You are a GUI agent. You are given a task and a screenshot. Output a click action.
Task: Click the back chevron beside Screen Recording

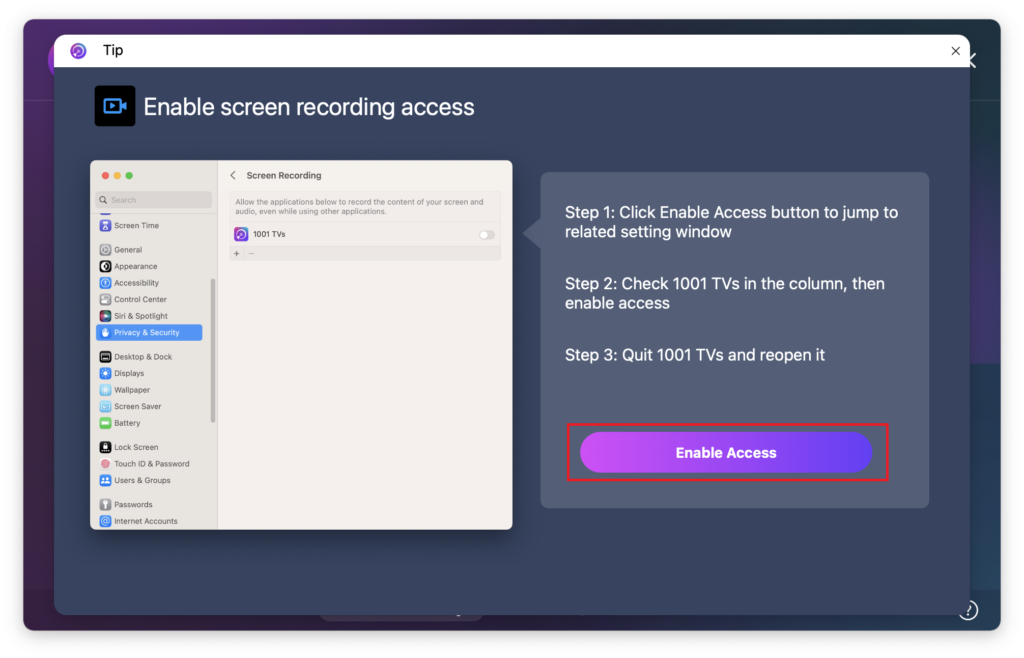233,176
